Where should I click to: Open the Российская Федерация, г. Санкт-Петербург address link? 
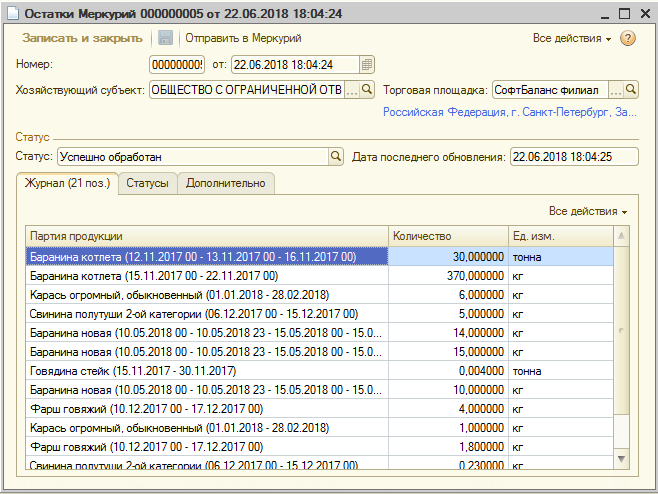(x=510, y=112)
